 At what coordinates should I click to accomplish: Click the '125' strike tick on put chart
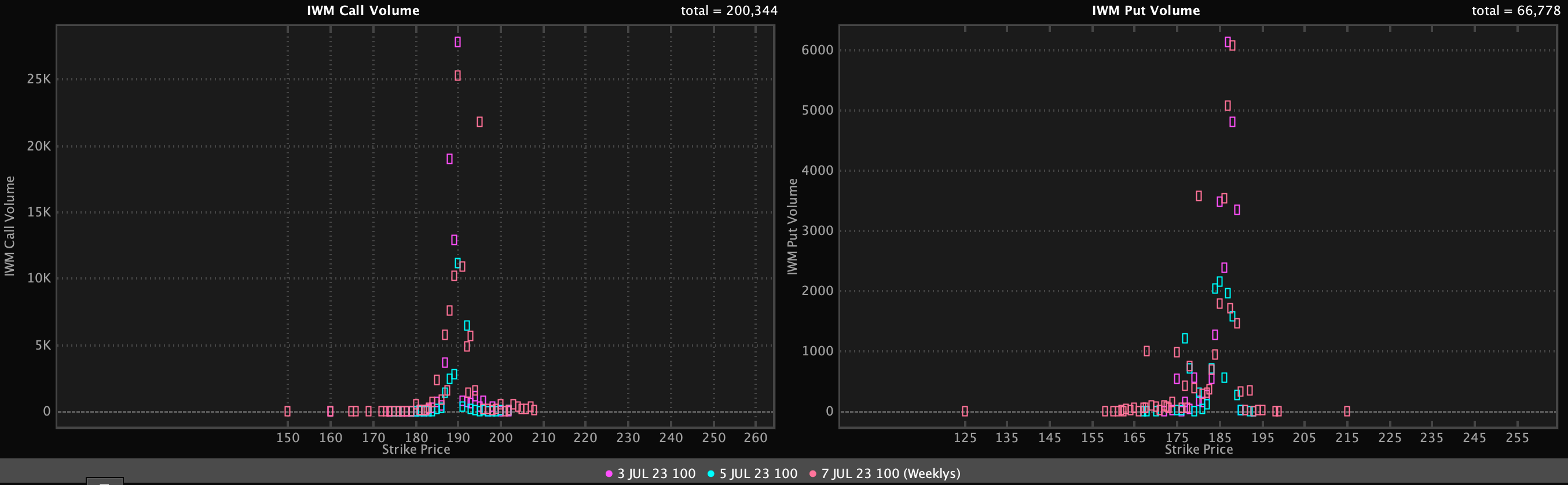pos(965,438)
